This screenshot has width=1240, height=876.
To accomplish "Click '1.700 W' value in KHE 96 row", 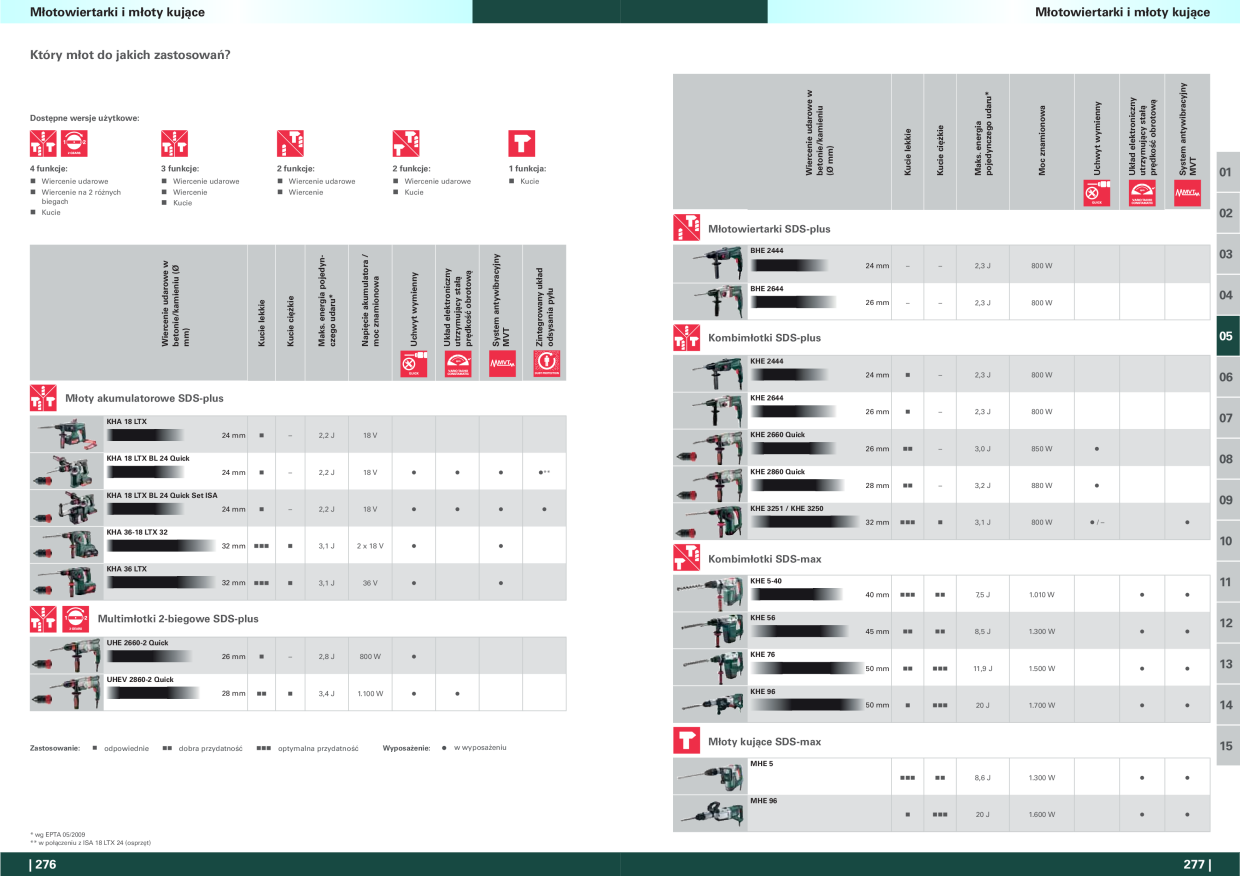I will [1042, 705].
